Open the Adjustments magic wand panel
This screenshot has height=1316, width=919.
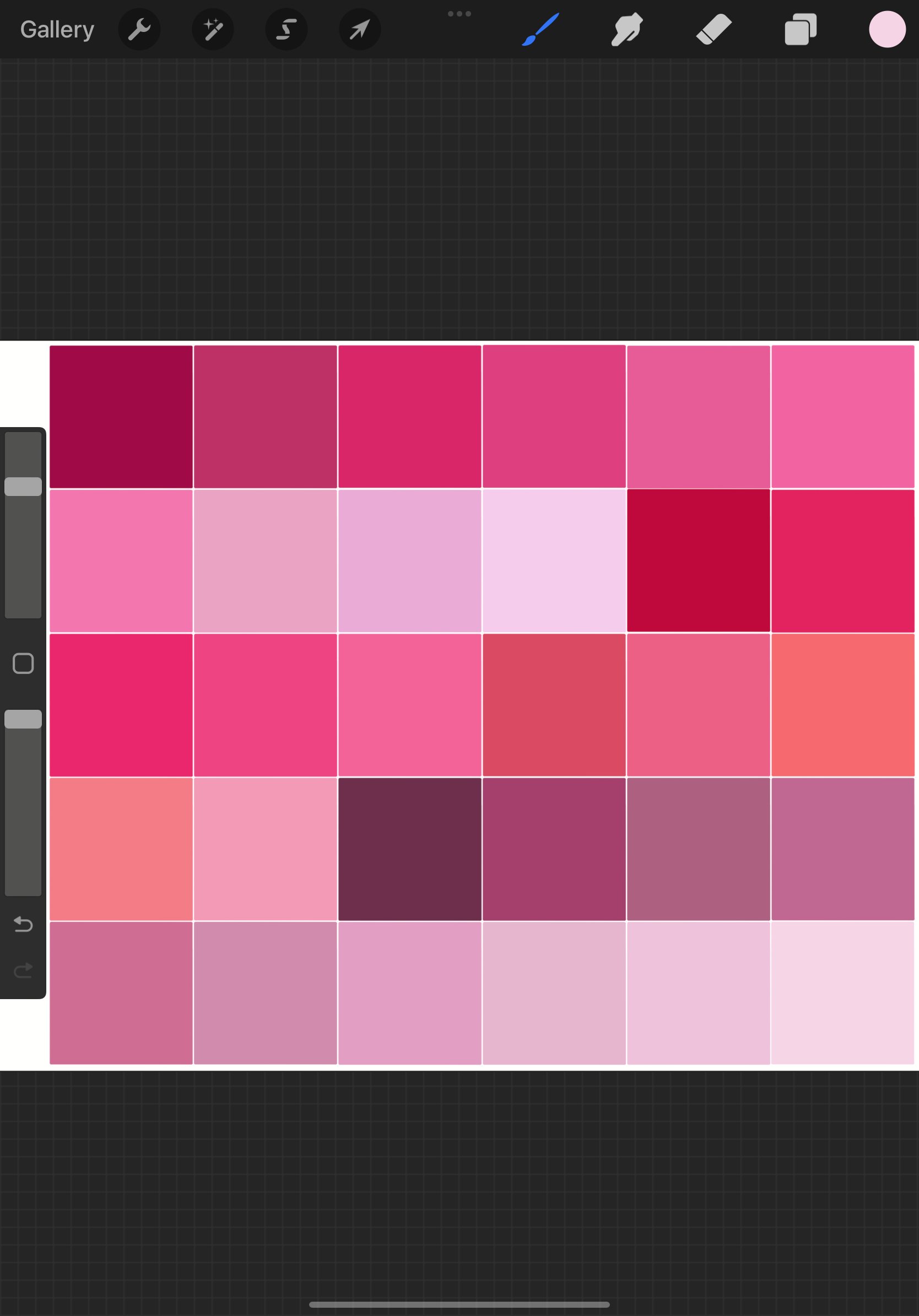tap(213, 29)
